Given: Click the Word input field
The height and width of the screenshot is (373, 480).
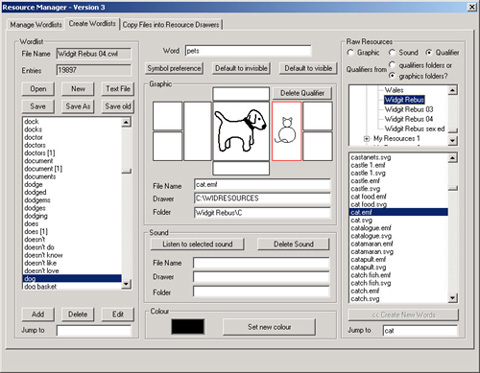Looking at the screenshot, I should (x=248, y=51).
